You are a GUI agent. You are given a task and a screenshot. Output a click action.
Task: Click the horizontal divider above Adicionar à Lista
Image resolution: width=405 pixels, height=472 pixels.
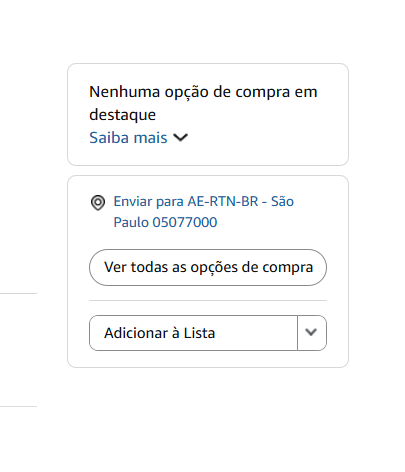coord(208,300)
